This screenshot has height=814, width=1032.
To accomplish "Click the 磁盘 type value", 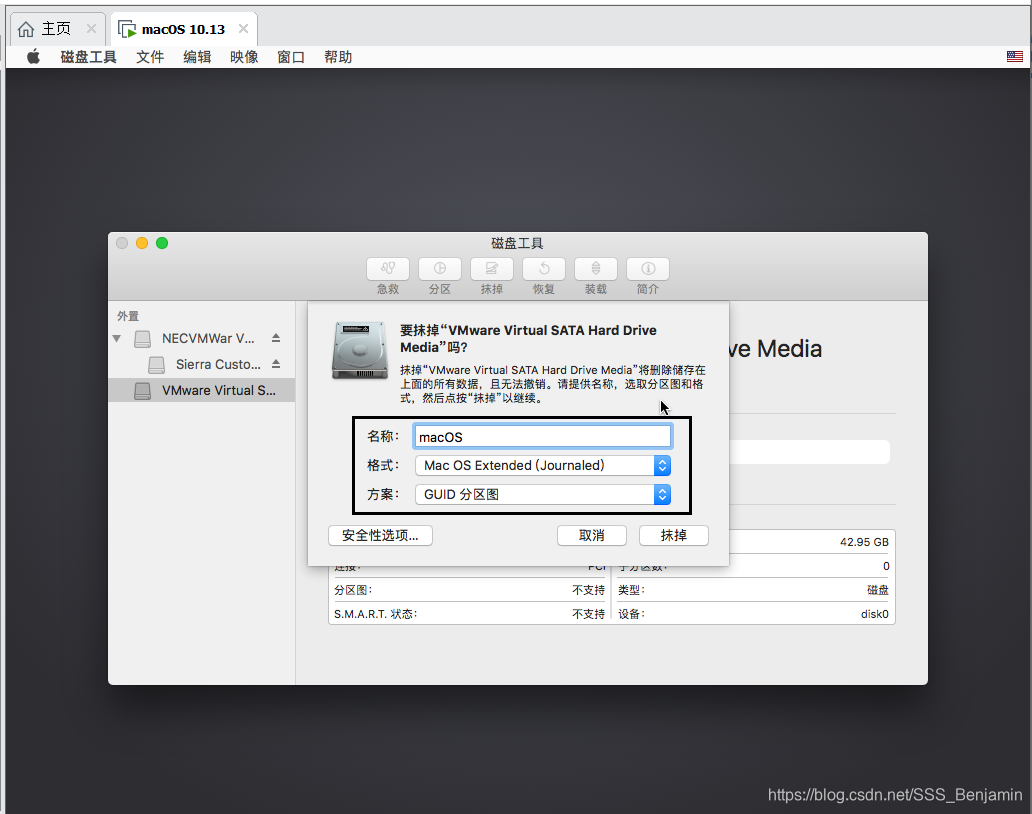I will (878, 590).
